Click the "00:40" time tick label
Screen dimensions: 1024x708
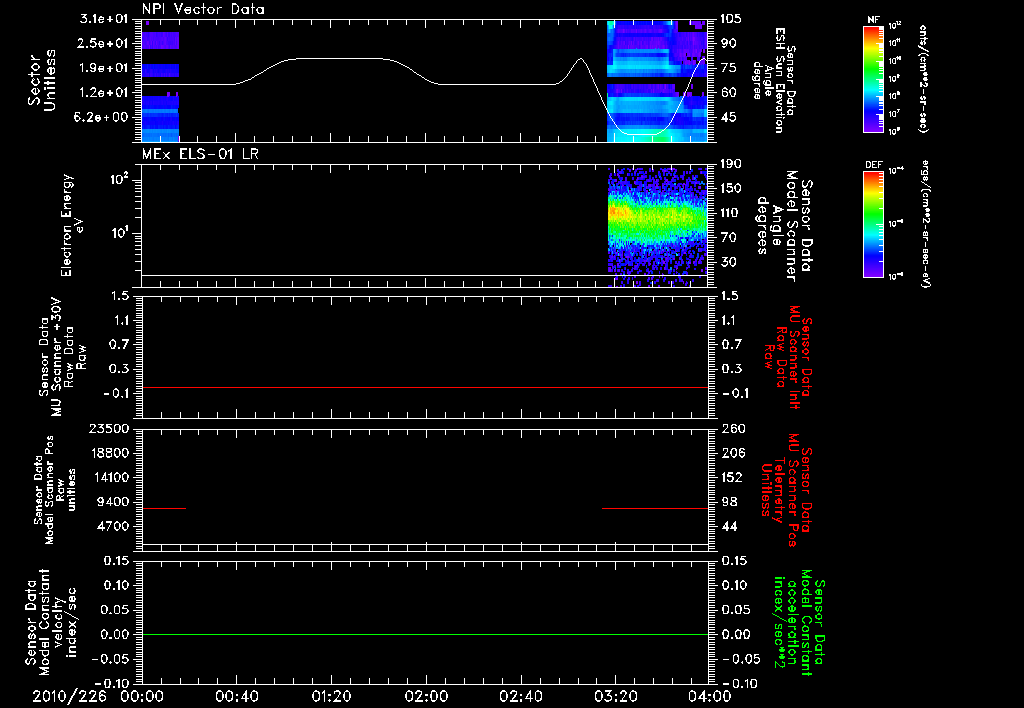click(236, 697)
